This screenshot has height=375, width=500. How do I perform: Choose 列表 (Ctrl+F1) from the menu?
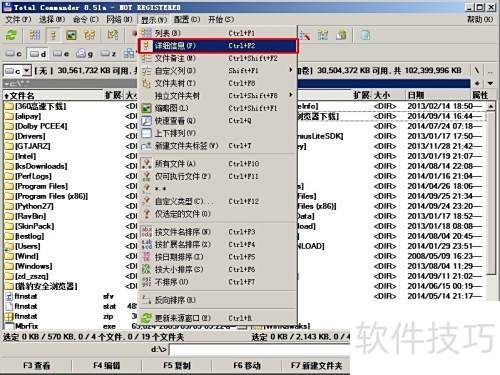point(217,33)
